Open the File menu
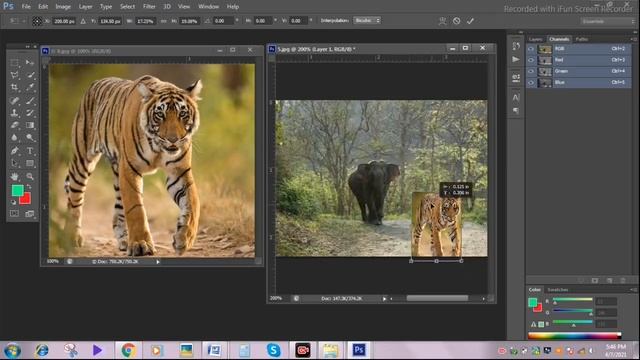This screenshot has height=360, width=640. (26, 7)
